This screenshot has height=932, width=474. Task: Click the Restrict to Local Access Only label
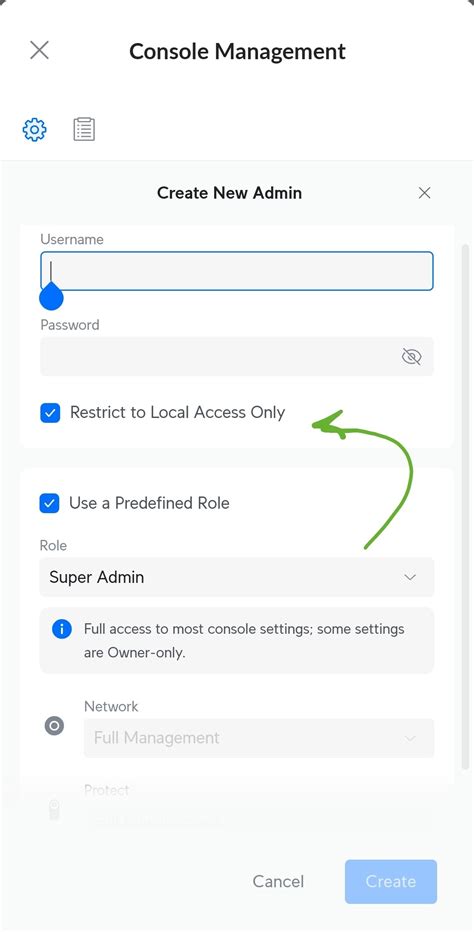(177, 413)
